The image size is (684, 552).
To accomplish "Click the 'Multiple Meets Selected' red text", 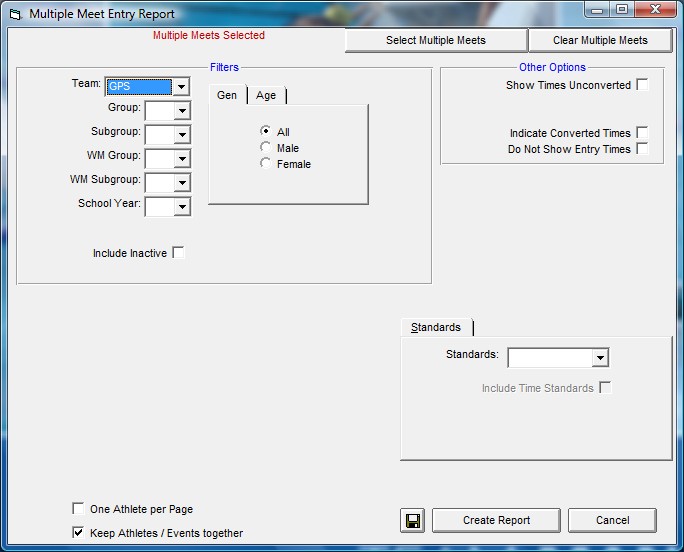I will point(209,35).
